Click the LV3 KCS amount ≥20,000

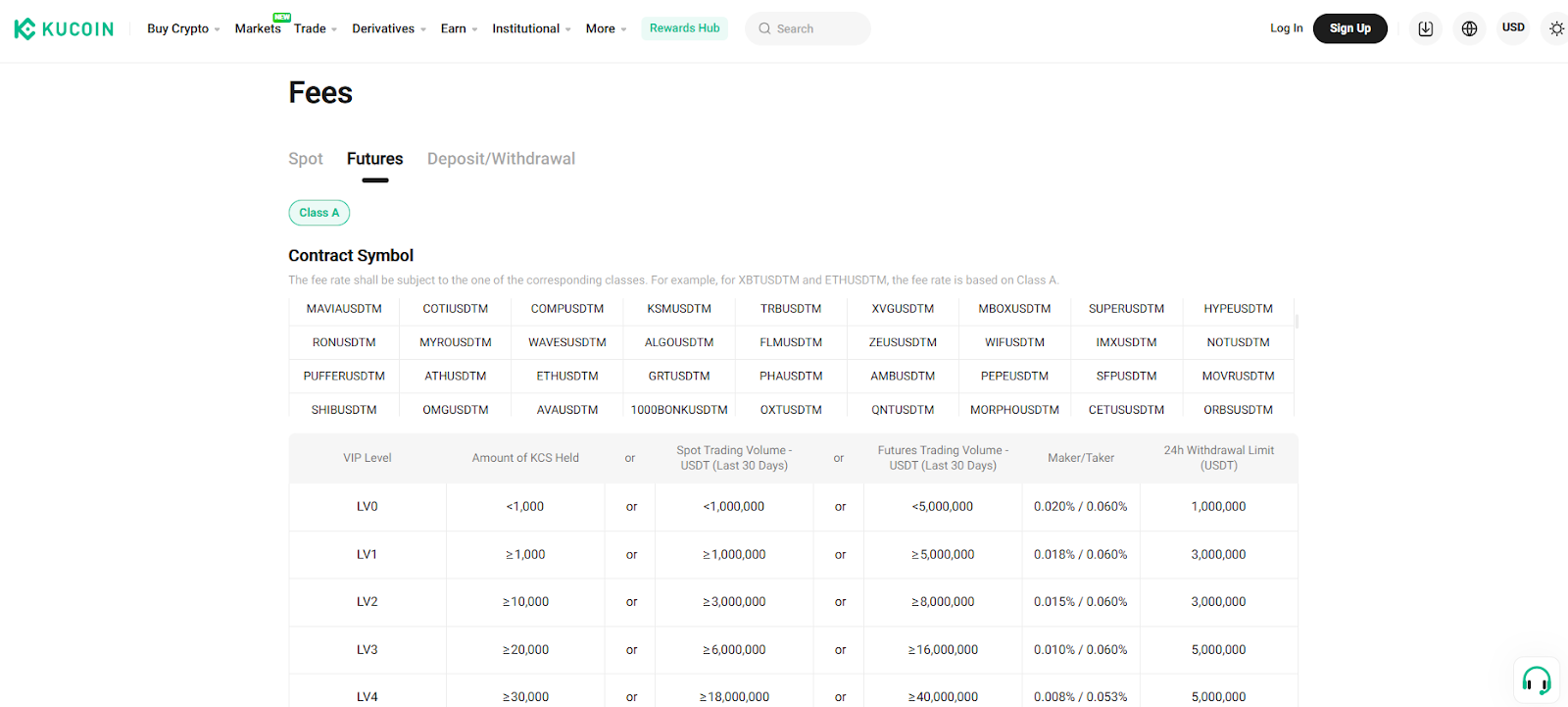click(525, 649)
